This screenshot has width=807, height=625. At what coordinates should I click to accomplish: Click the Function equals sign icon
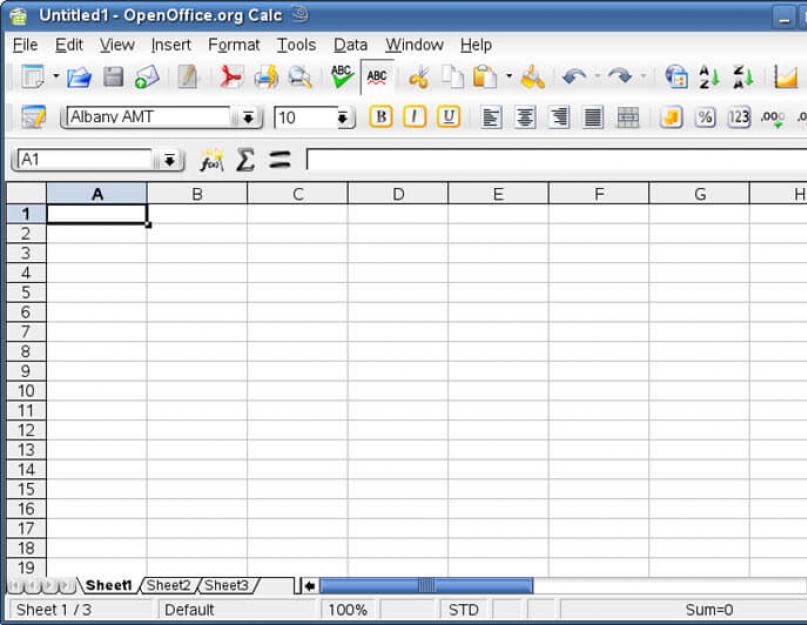(279, 160)
